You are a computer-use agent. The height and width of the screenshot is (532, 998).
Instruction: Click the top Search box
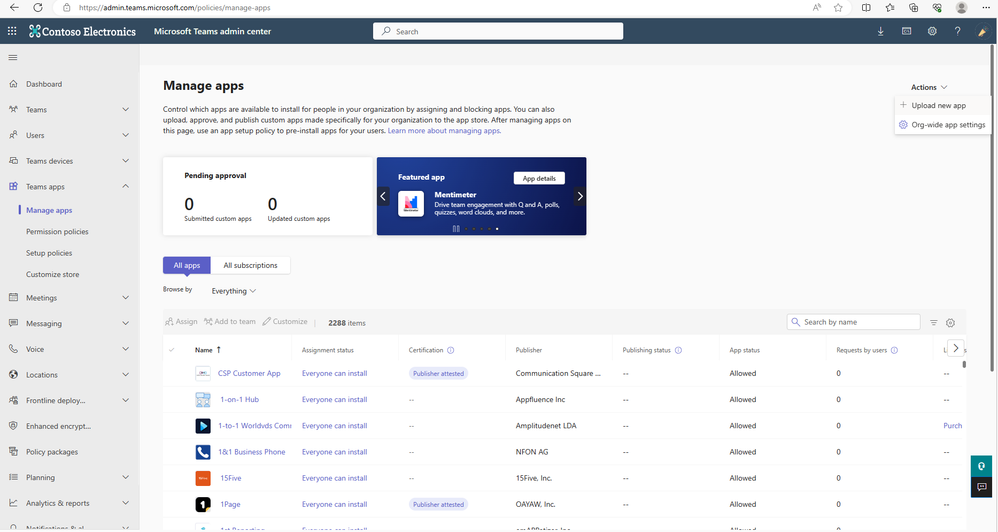point(498,31)
